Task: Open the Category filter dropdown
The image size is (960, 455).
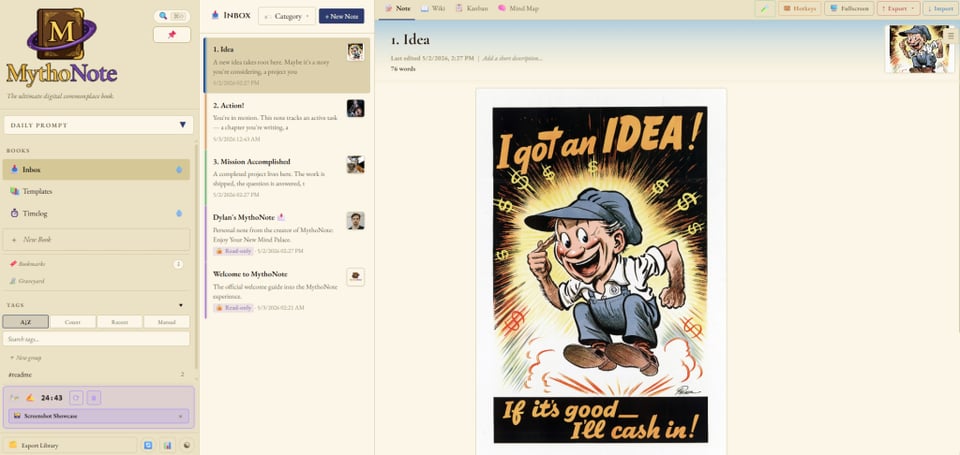Action: (x=287, y=16)
